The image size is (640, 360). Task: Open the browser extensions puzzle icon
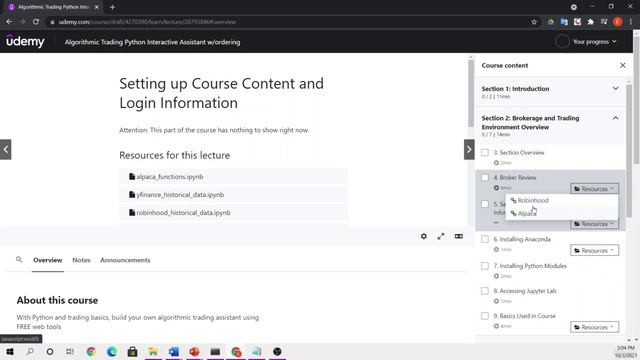tap(590, 22)
